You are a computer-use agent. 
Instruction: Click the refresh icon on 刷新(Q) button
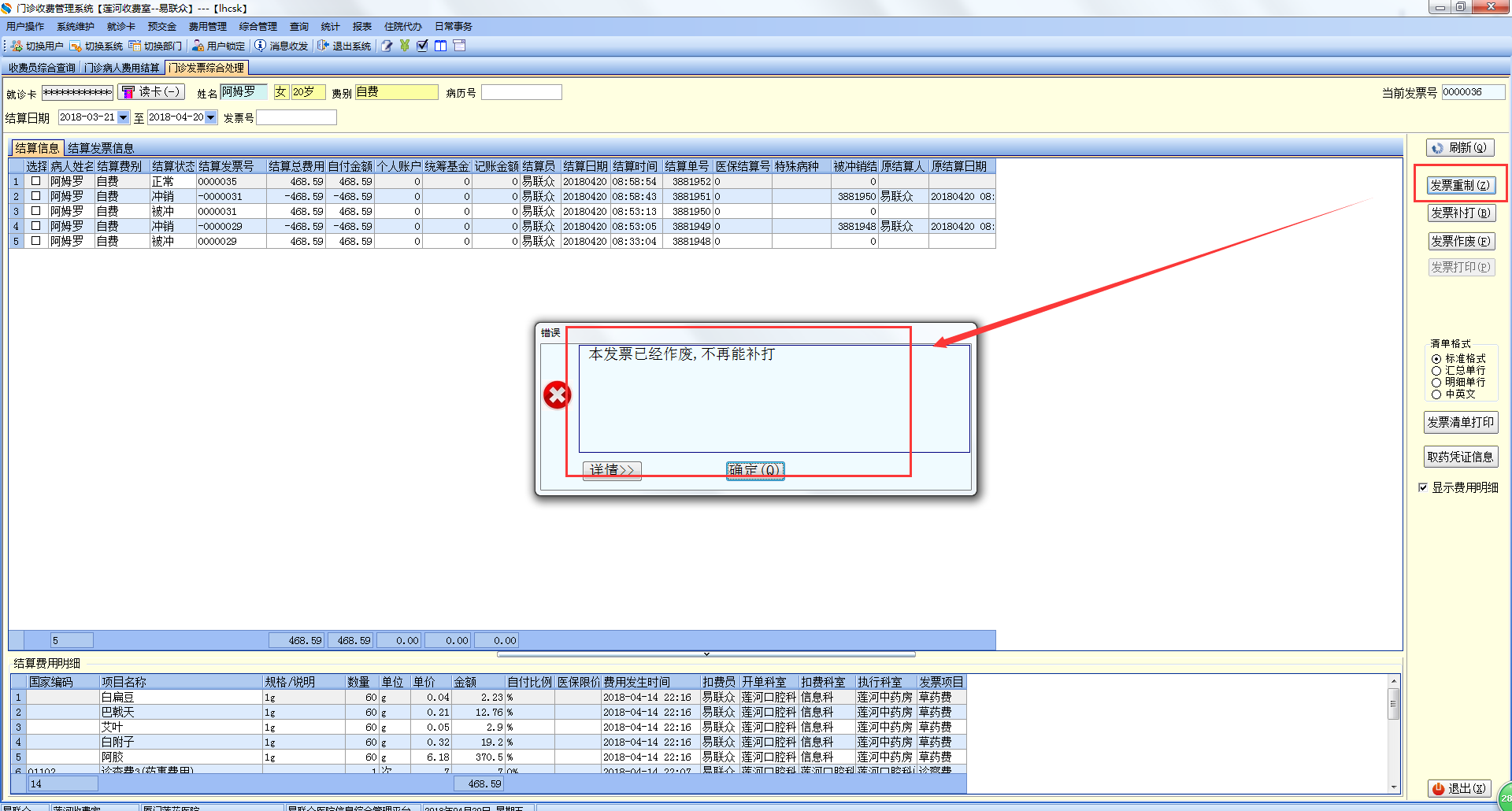(x=1438, y=148)
